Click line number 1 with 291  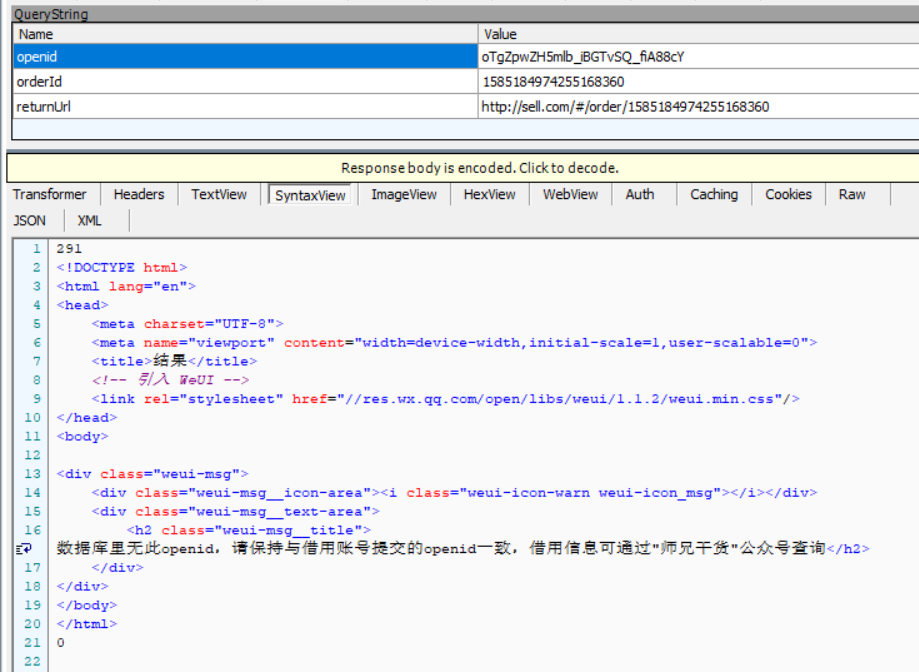69,249
